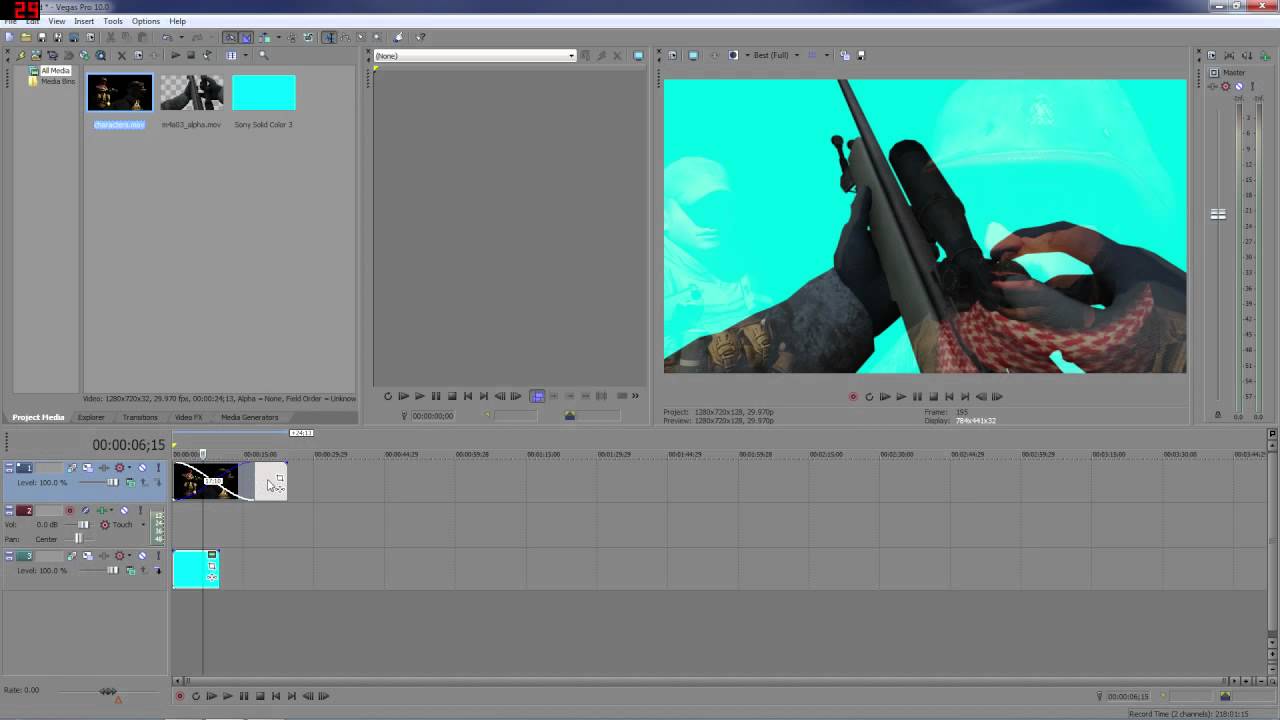Viewport: 1280px width, 720px height.
Task: Arm audio track 2 for record
Action: click(x=70, y=510)
